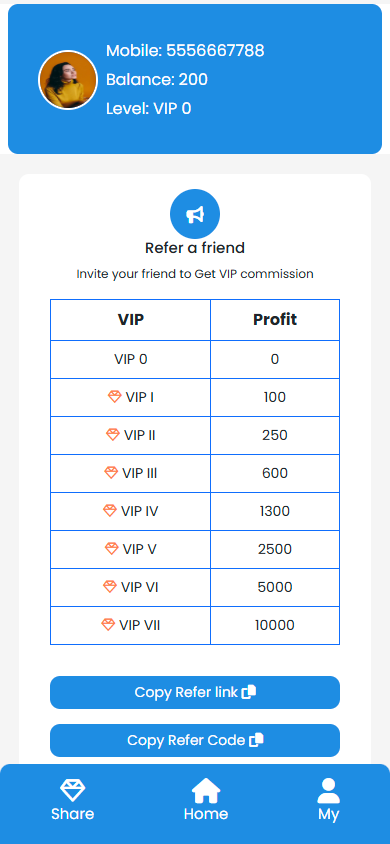
Task: Switch to the Share tab label
Action: 73,814
